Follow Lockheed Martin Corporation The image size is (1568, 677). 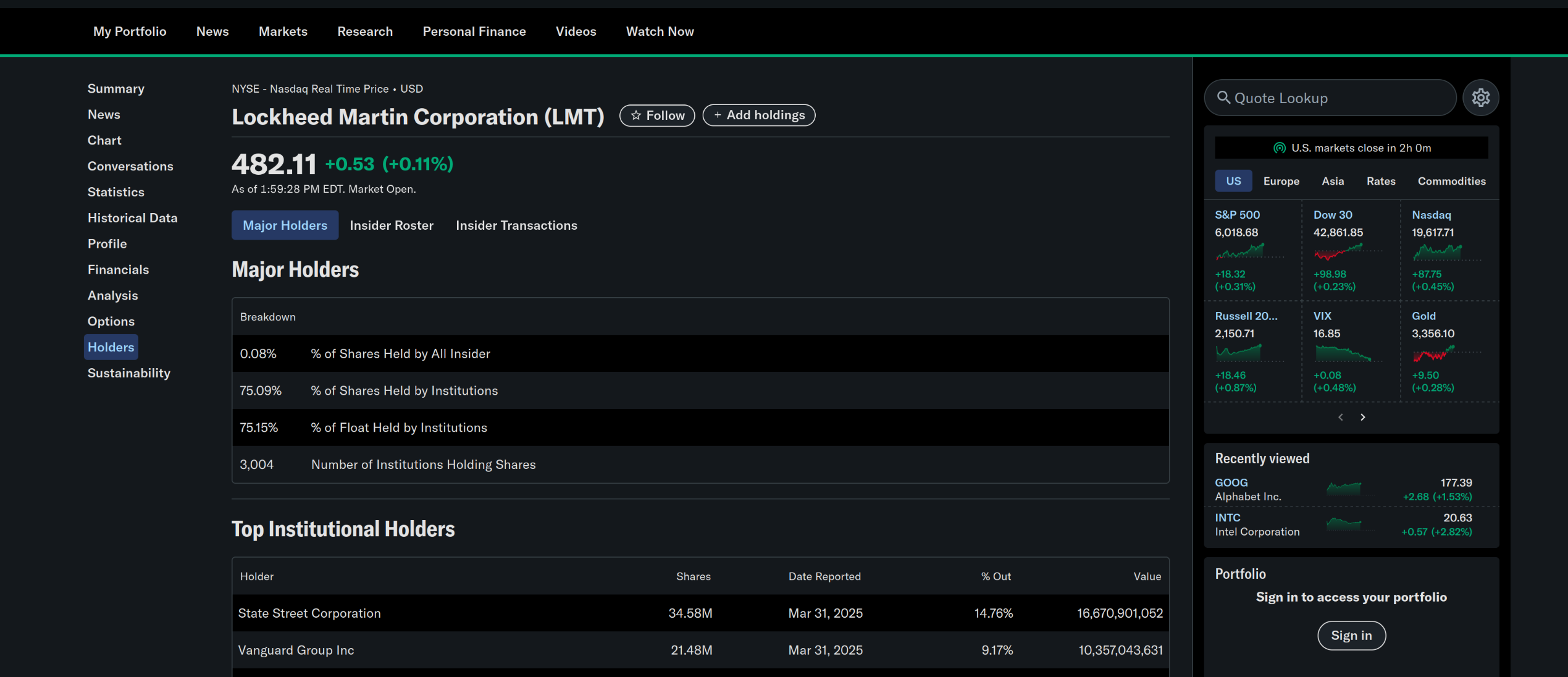click(657, 116)
